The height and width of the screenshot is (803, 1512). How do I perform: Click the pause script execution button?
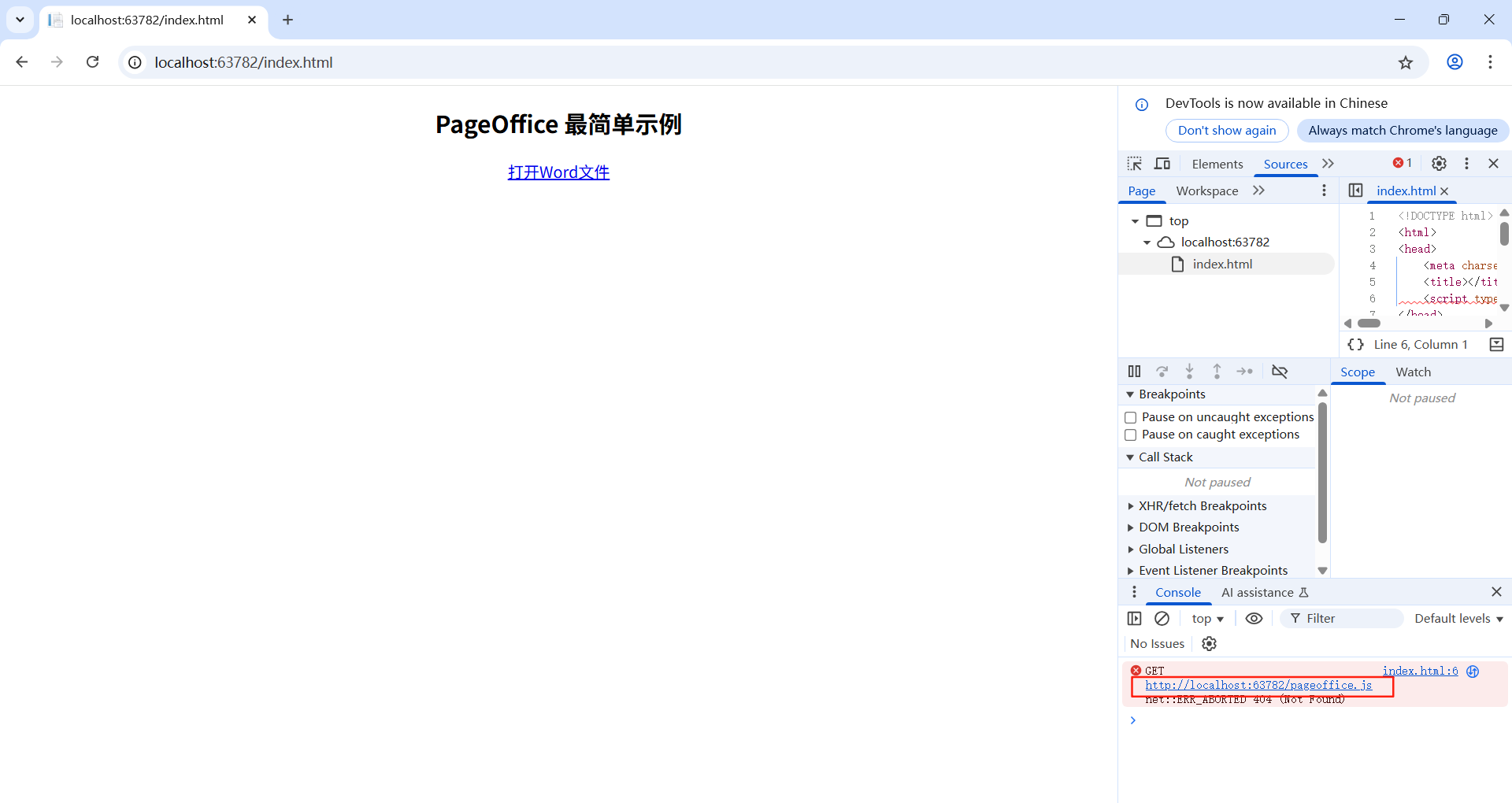click(x=1134, y=372)
